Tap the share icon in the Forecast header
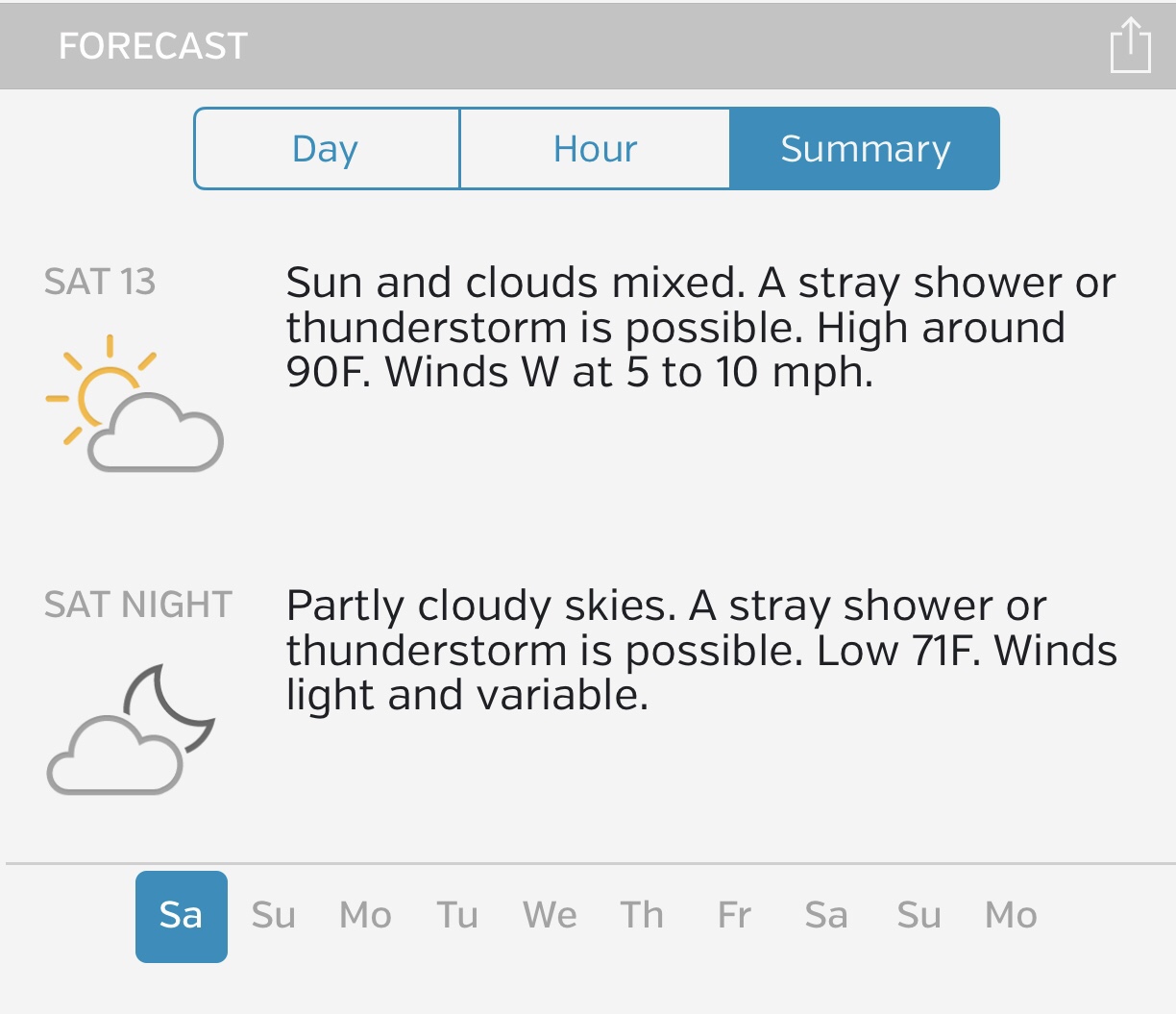This screenshot has width=1176, height=1014. (1130, 45)
